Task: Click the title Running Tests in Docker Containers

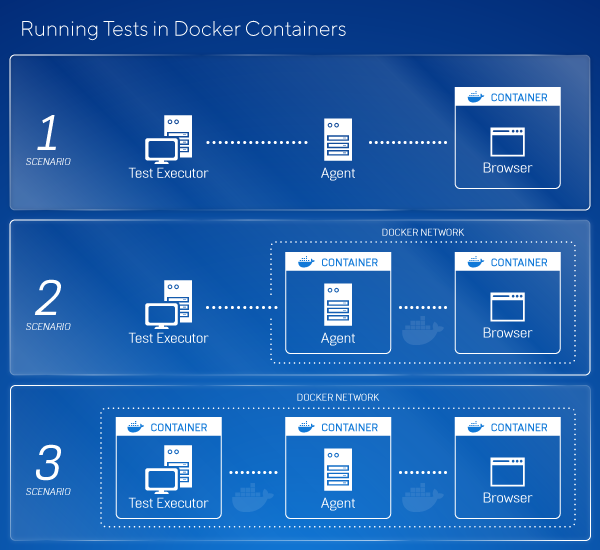Action: click(x=183, y=29)
